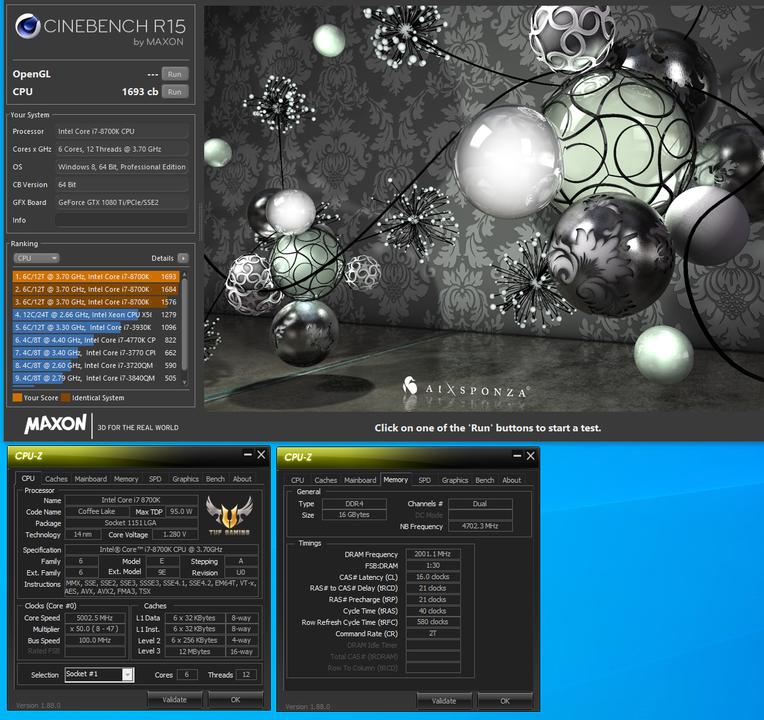This screenshot has height=720, width=764.
Task: Select CPU tab in left CPU-Z window
Action: [28, 478]
